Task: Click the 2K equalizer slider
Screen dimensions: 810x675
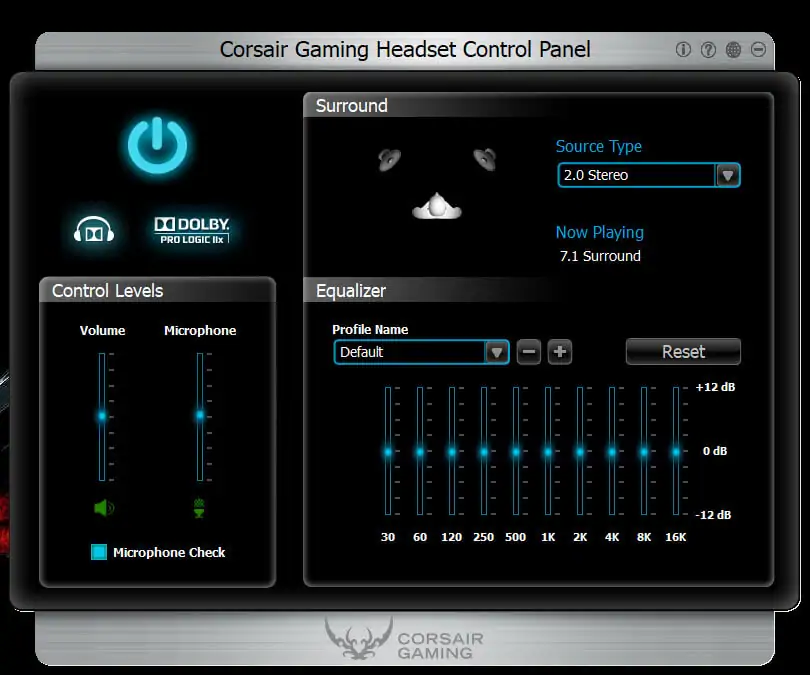Action: [x=580, y=452]
